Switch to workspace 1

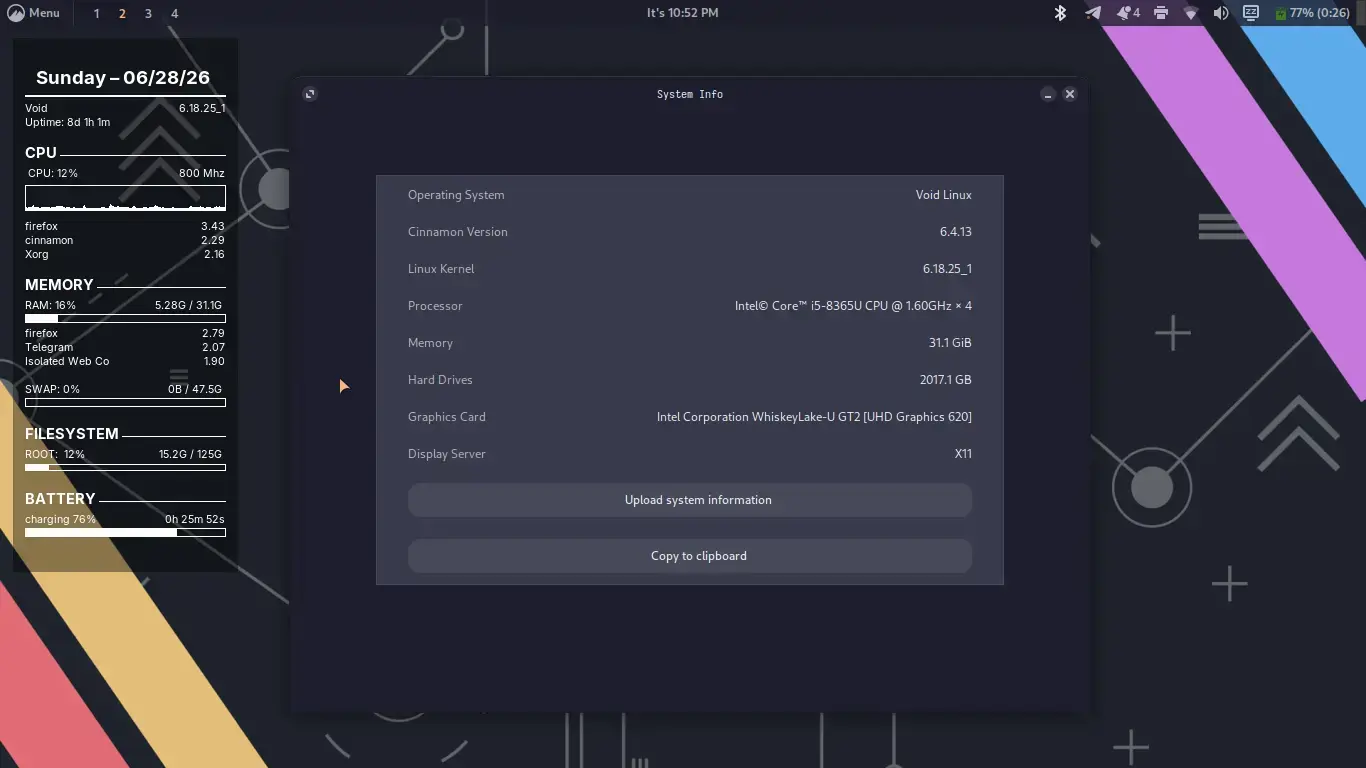click(96, 14)
